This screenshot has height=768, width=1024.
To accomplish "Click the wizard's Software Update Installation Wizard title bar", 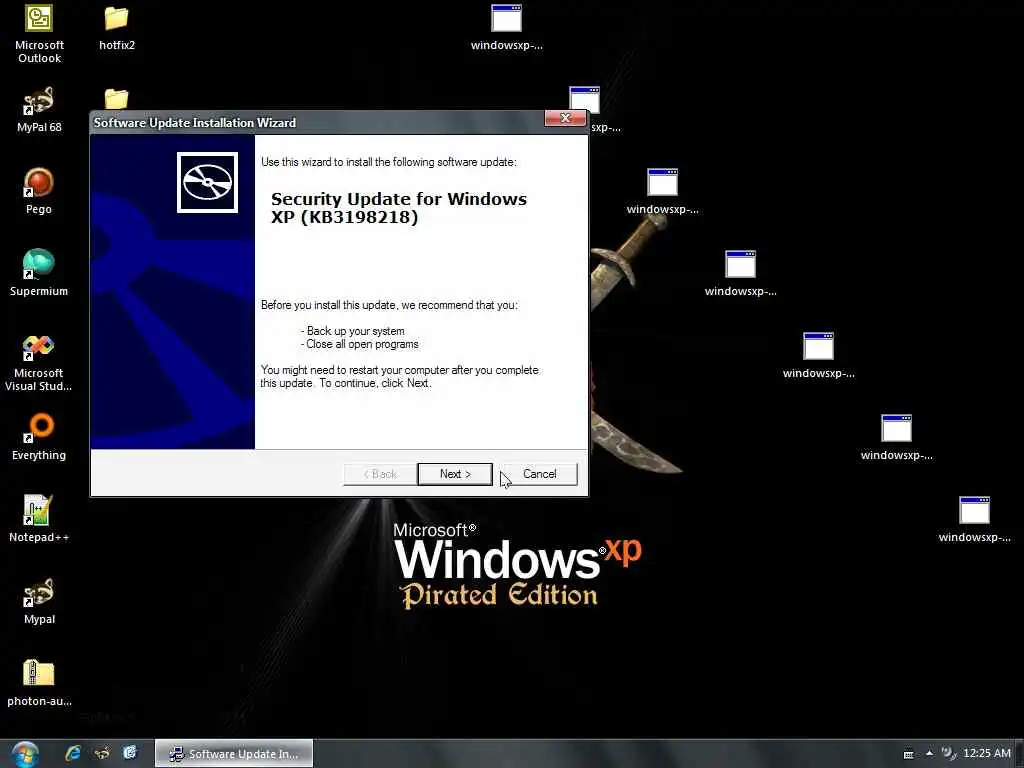I will (x=317, y=123).
